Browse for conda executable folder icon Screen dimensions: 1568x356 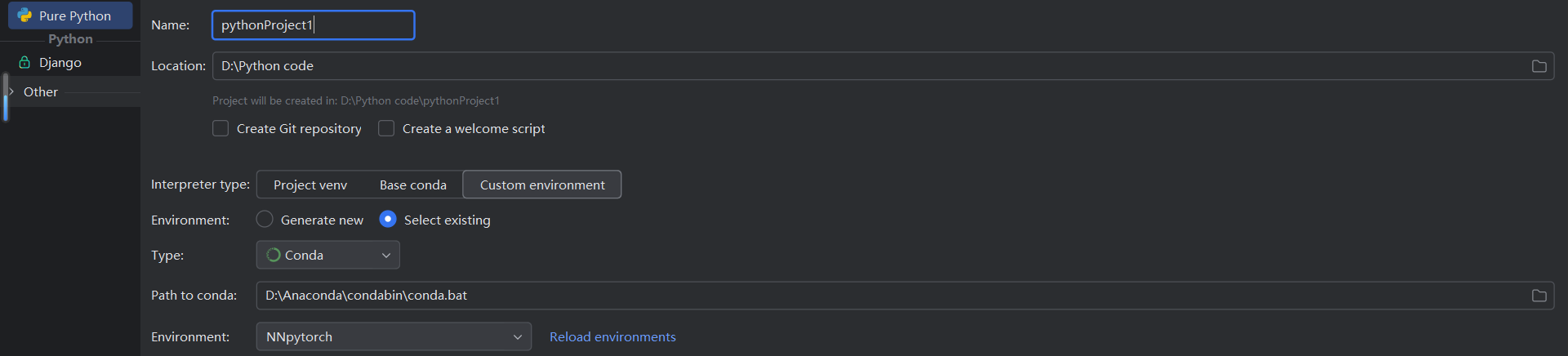coord(1539,296)
